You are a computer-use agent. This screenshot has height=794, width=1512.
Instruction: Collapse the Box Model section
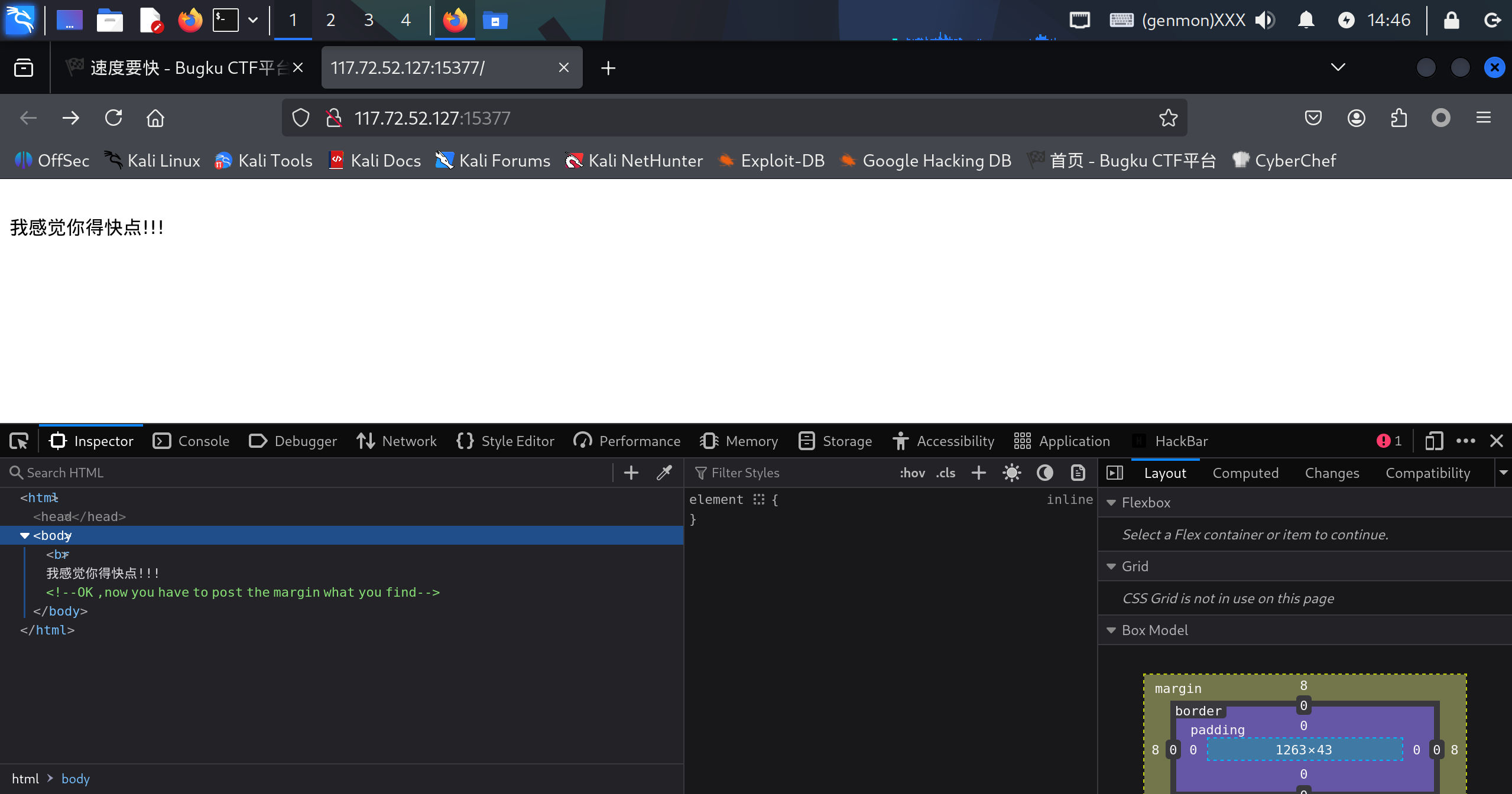point(1111,630)
